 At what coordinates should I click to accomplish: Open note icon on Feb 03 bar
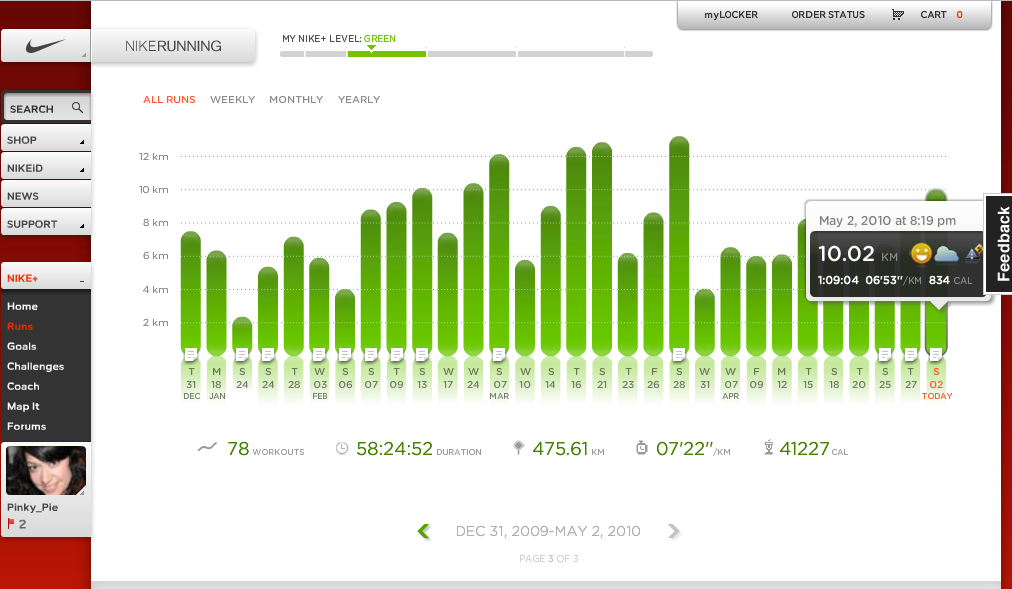319,354
